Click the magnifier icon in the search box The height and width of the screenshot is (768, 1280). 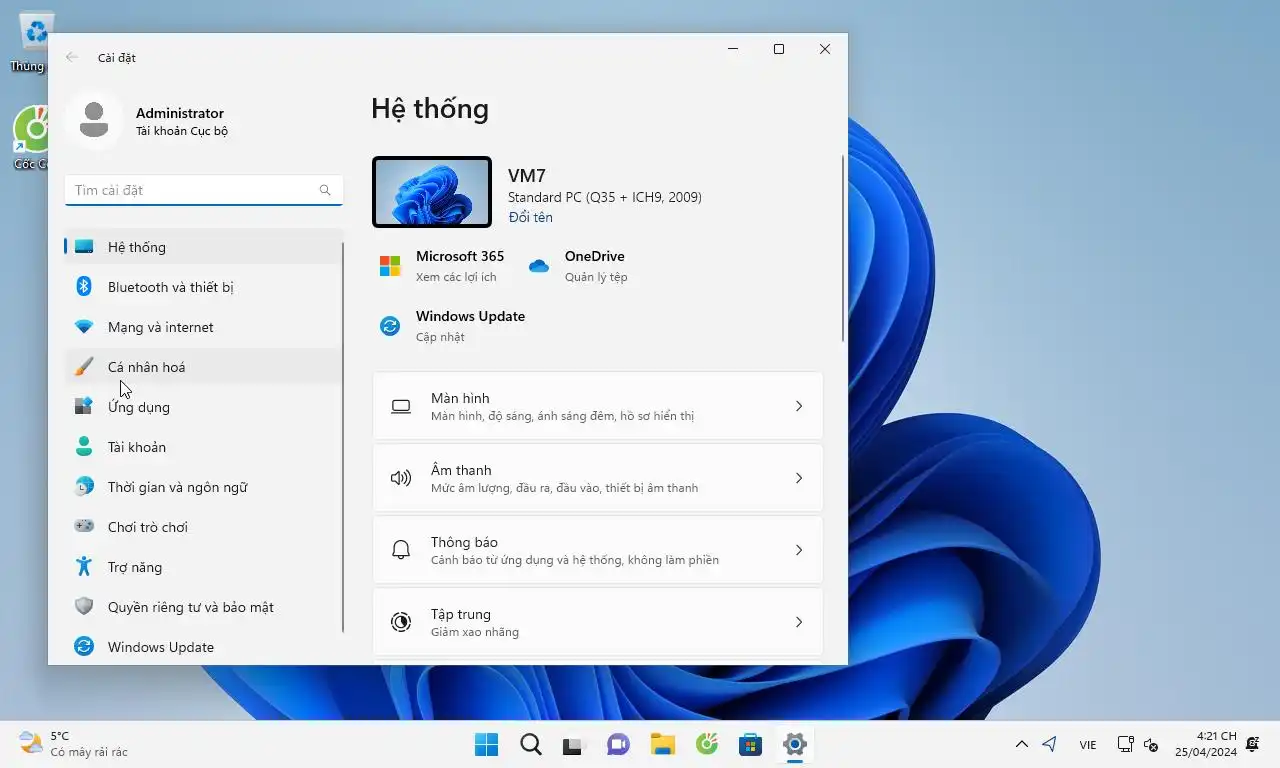325,190
